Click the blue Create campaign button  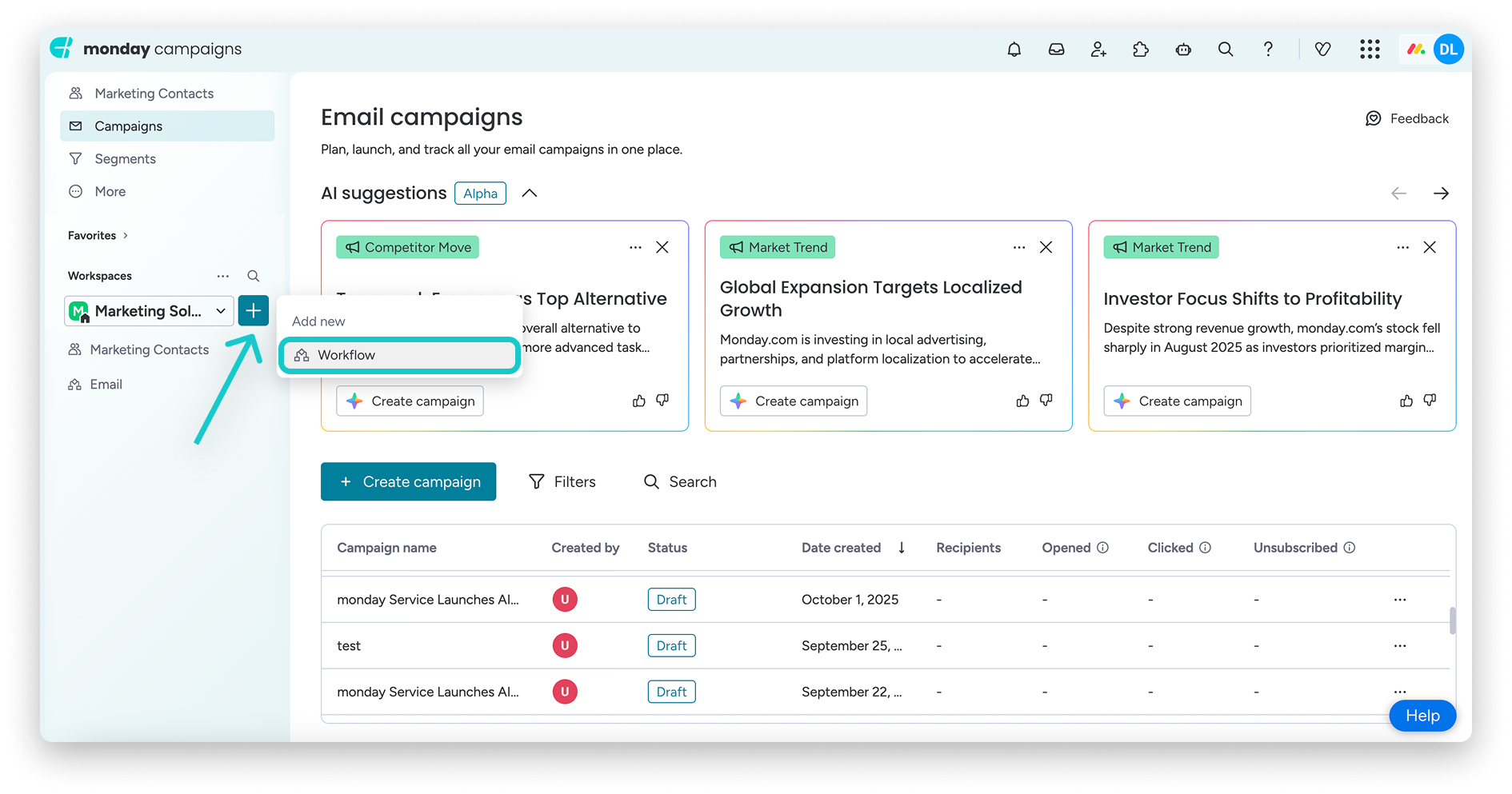tap(408, 481)
